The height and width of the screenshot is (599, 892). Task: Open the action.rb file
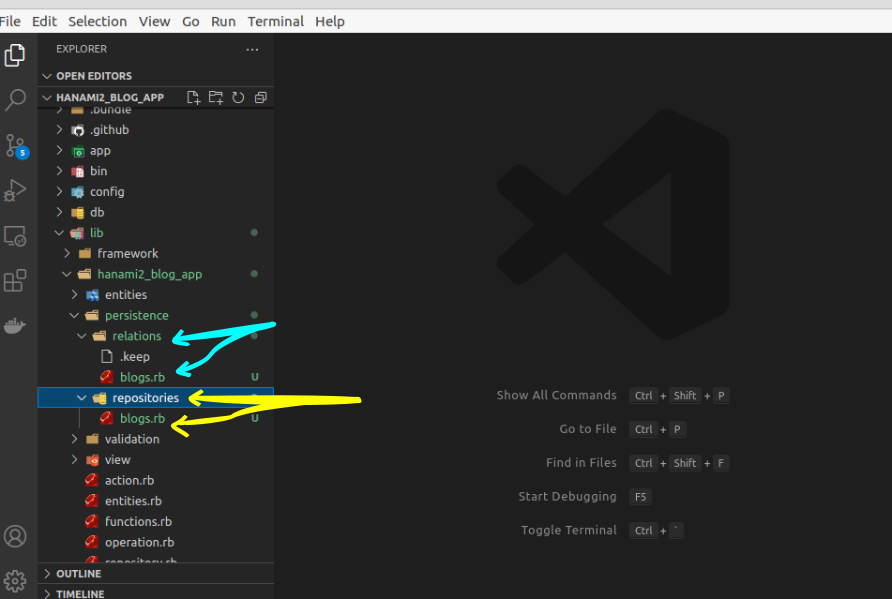[129, 480]
